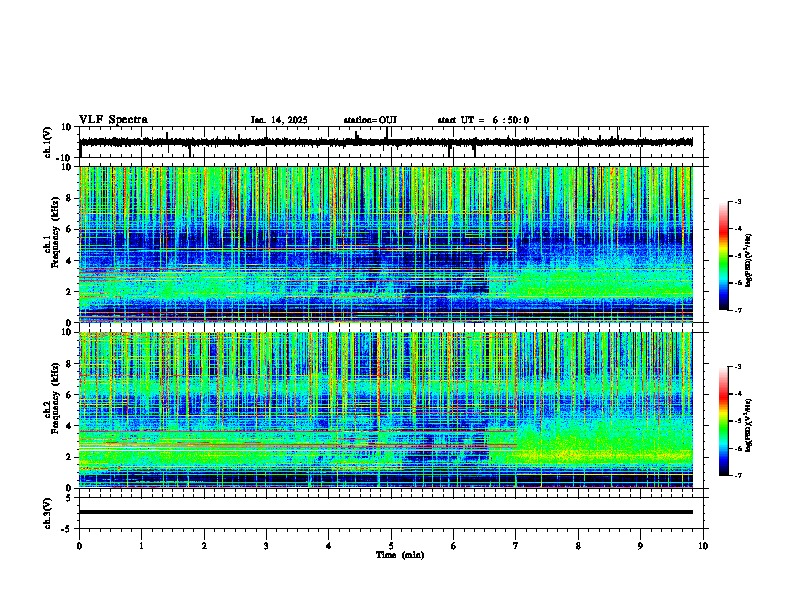
Task: Click the ch.2 spectrogram color bar
Action: (723, 421)
